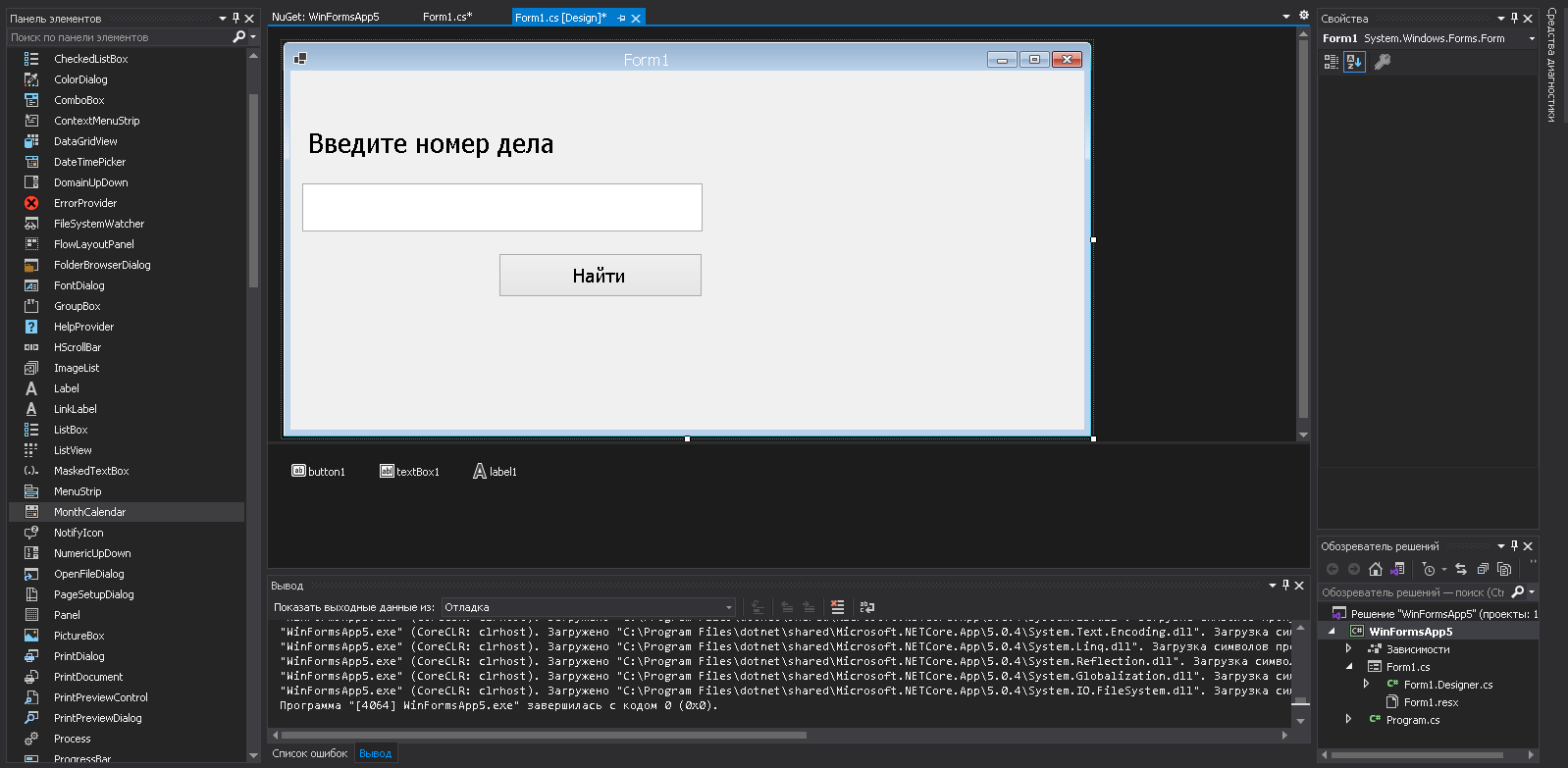Image resolution: width=1568 pixels, height=768 pixels.
Task: Close the Вывод output panel
Action: [1299, 585]
